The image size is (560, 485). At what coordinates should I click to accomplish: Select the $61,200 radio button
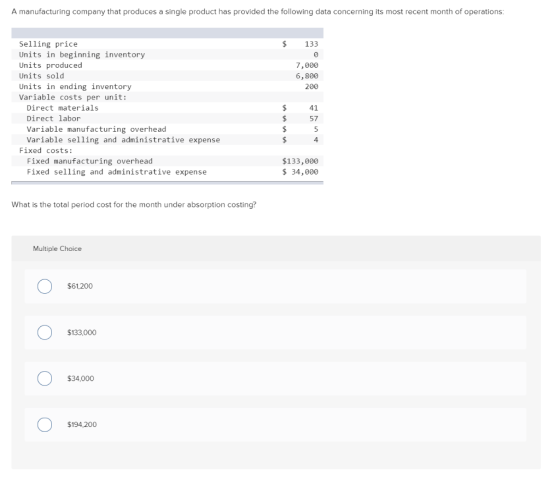(44, 286)
